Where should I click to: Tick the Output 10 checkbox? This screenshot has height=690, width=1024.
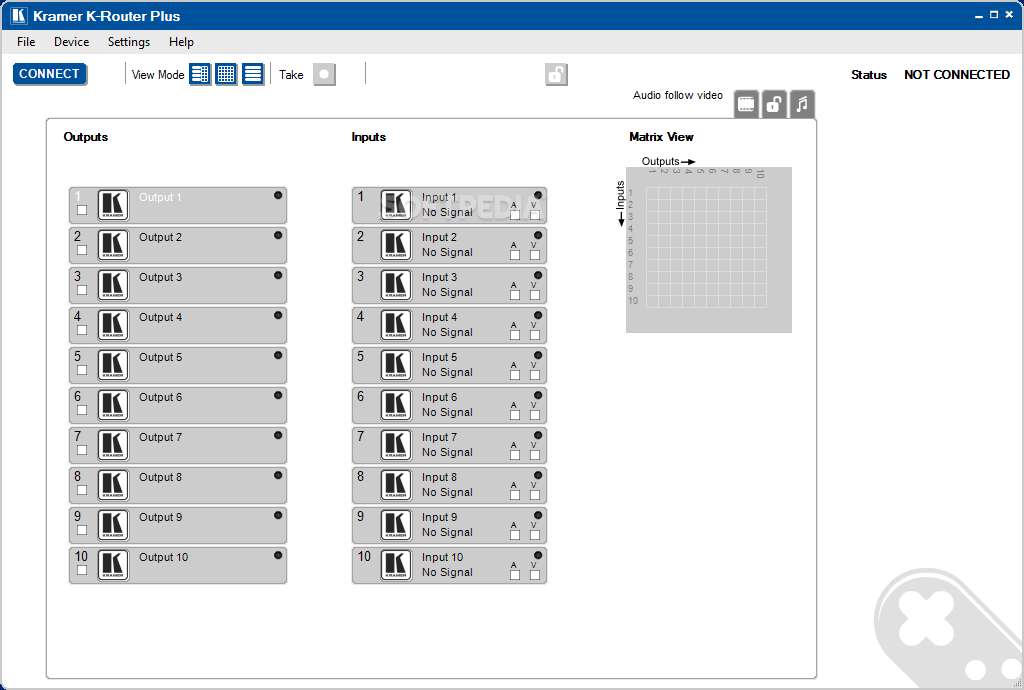(x=82, y=570)
